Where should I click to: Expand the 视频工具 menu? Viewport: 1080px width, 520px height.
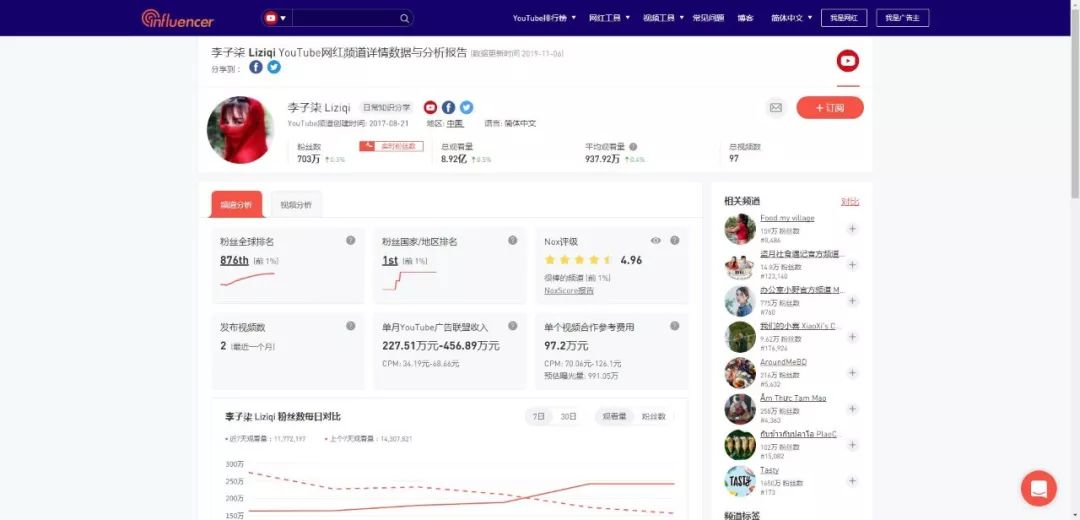point(663,18)
